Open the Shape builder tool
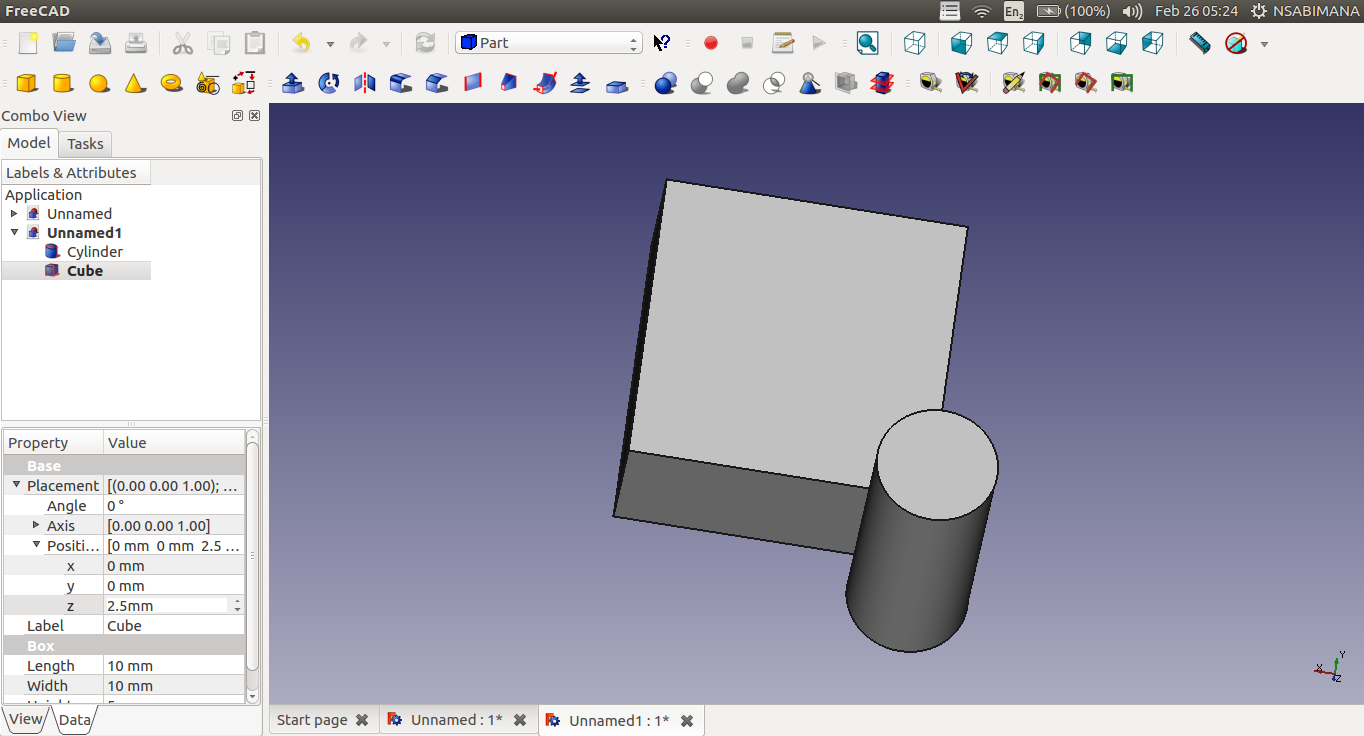This screenshot has width=1364, height=736. point(244,83)
